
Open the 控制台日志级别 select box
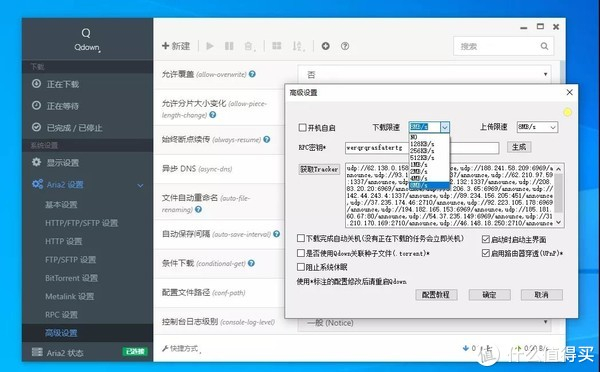pos(424,323)
